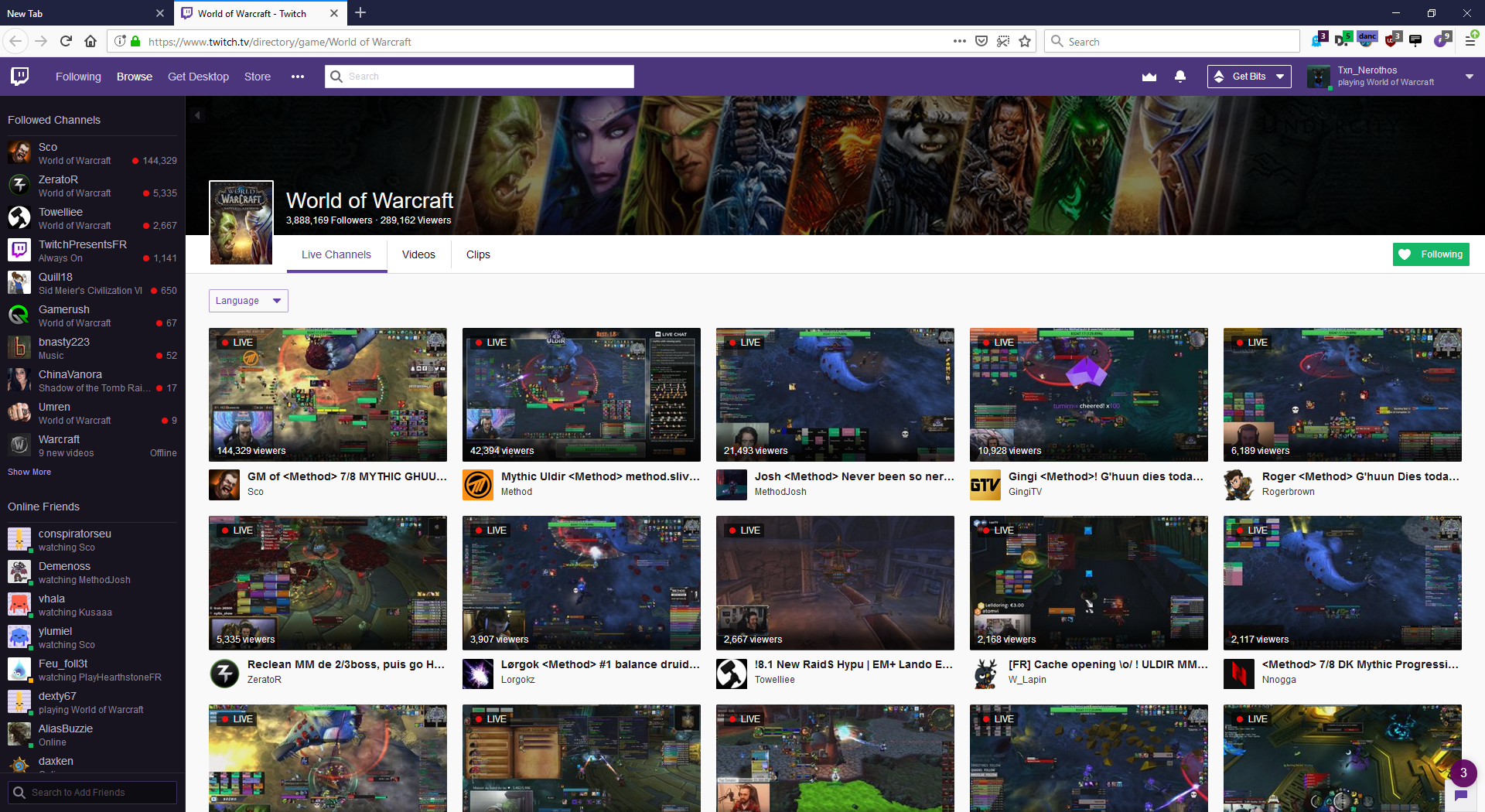Toggle the Following heart button
1485x812 pixels.
(x=1431, y=254)
